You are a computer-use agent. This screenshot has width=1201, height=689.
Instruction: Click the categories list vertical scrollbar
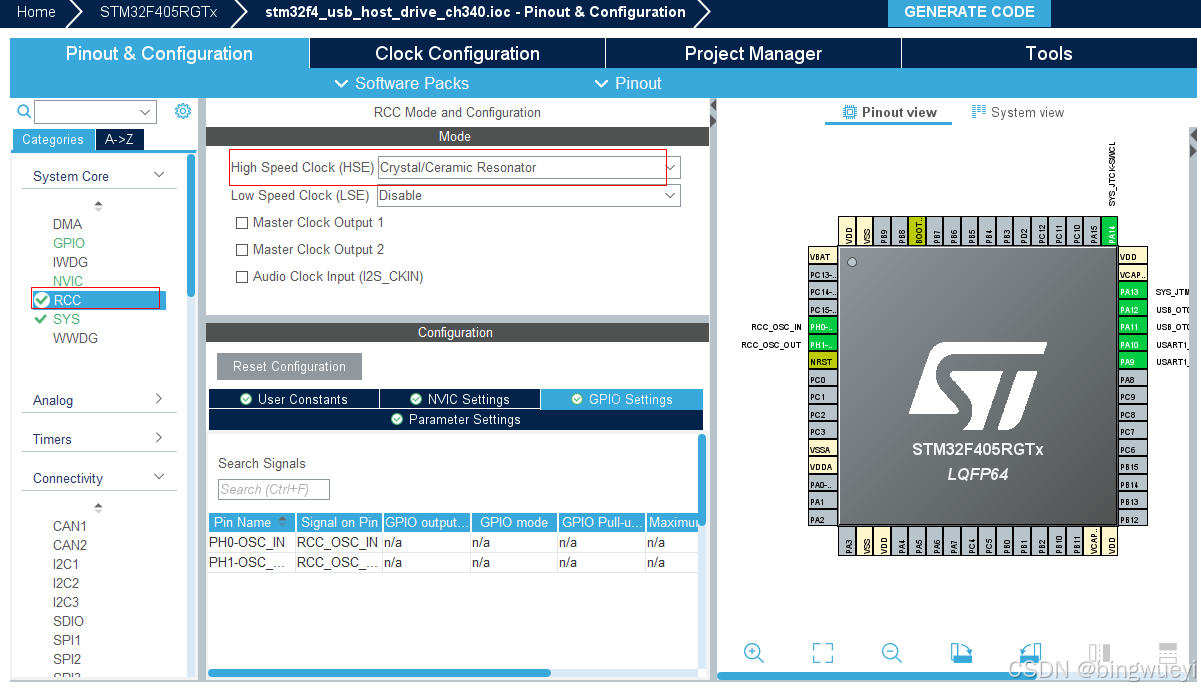(x=191, y=224)
